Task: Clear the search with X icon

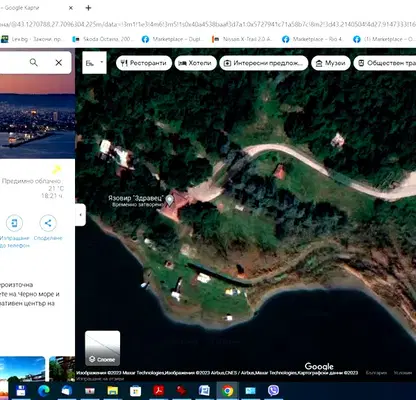Action: (x=59, y=62)
